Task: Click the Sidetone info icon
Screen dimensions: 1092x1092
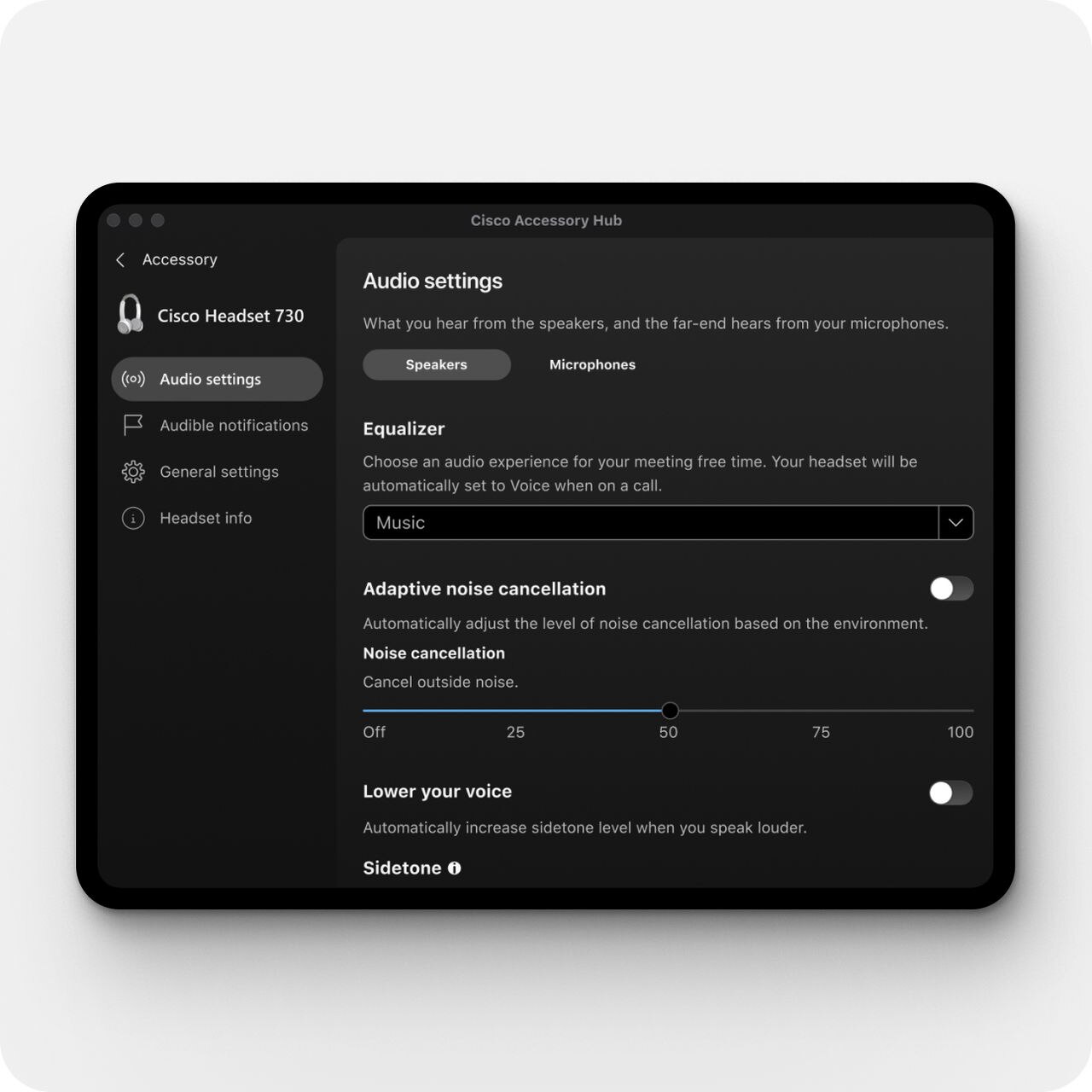Action: click(455, 868)
